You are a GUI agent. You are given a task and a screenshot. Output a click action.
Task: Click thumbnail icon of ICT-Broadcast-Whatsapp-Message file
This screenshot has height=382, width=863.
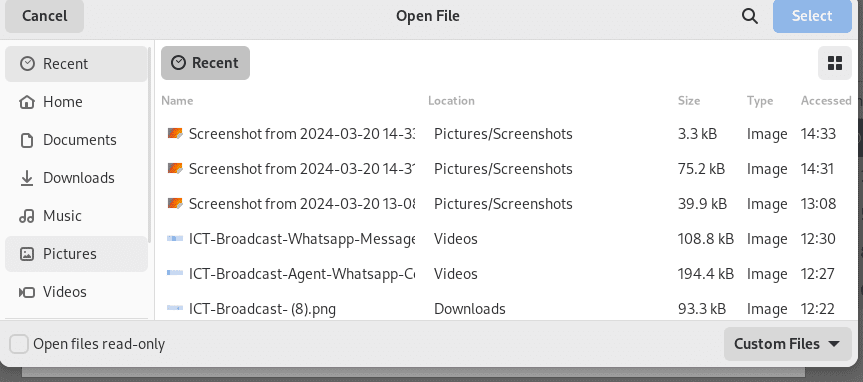[175, 238]
